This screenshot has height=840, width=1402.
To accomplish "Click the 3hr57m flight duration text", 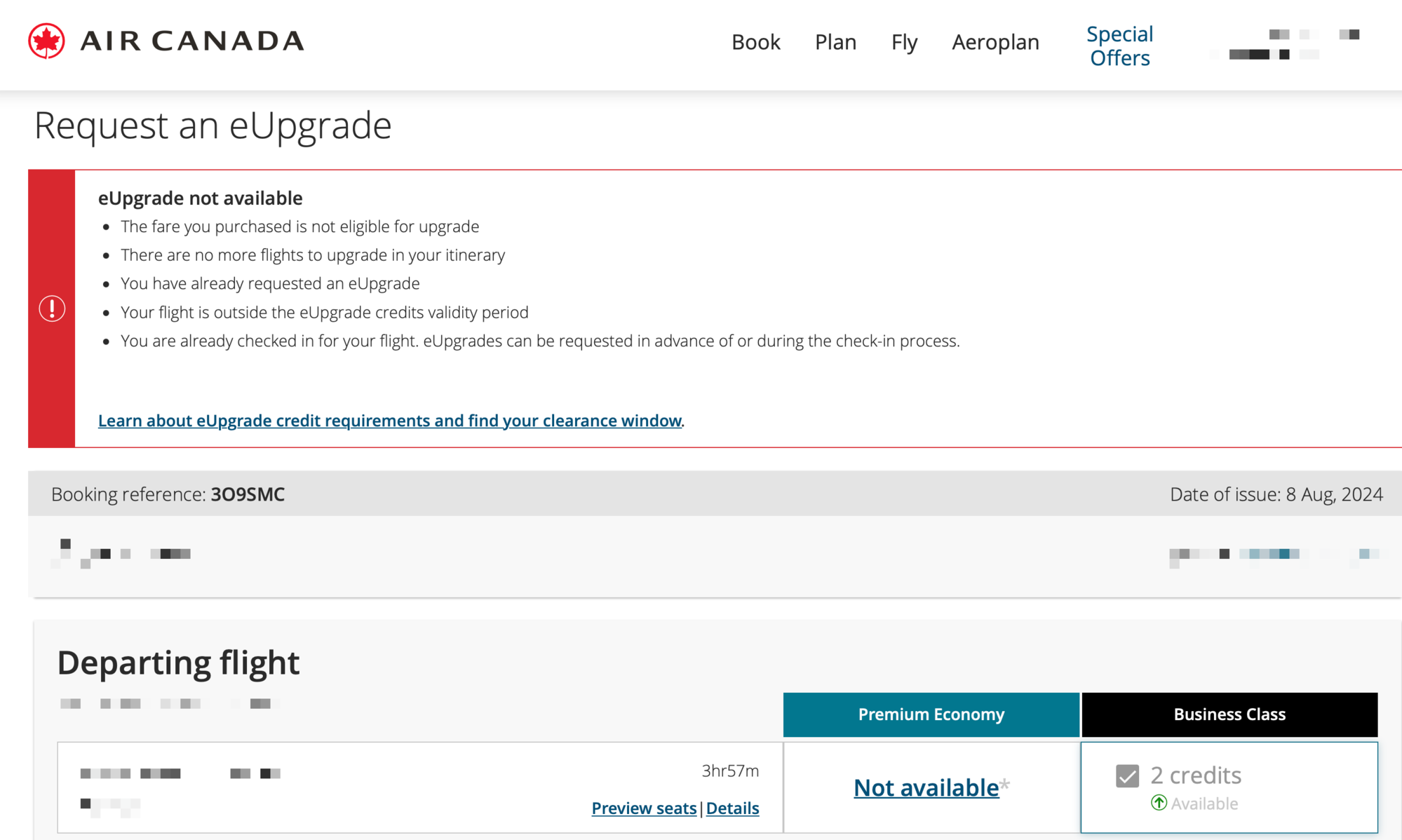I will coord(730,769).
